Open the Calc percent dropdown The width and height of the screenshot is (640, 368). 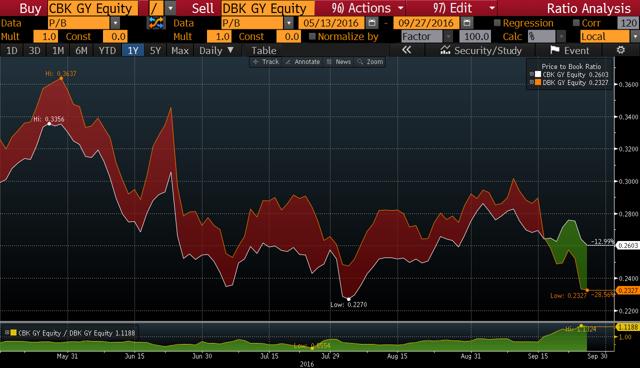click(x=562, y=37)
